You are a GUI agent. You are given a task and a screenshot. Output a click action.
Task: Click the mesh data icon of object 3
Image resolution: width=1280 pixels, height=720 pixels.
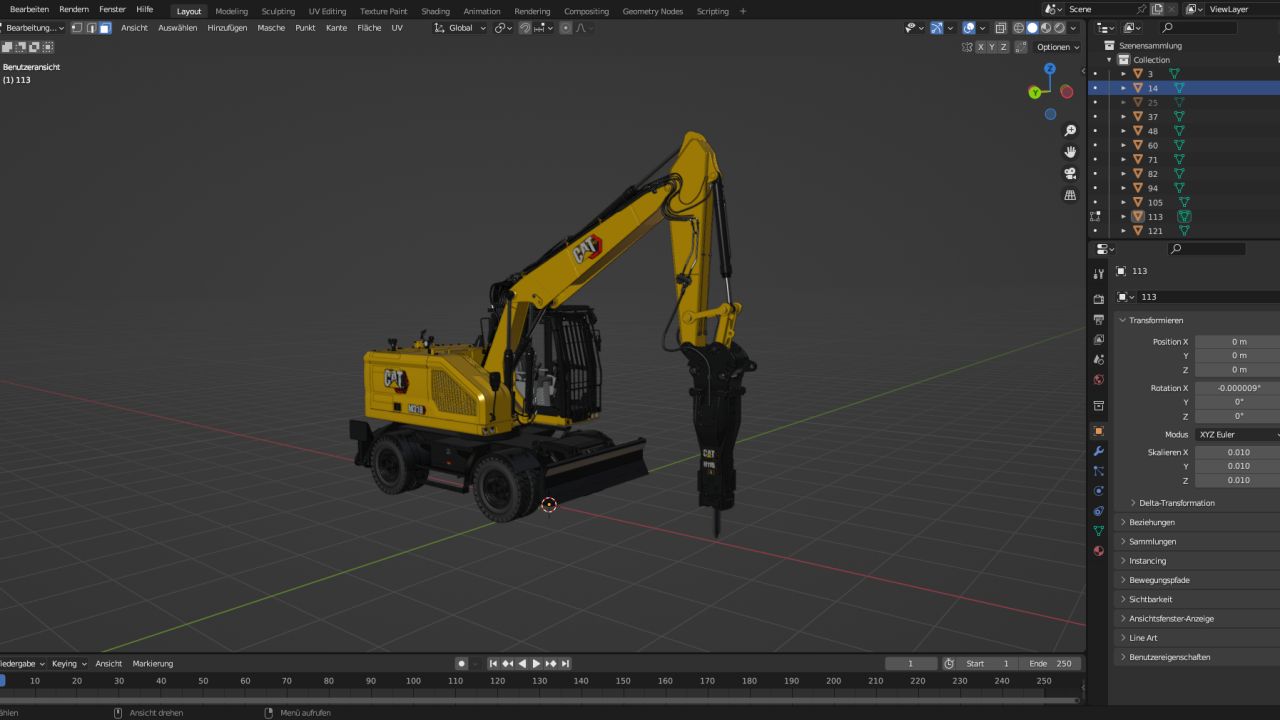pyautogui.click(x=1174, y=74)
